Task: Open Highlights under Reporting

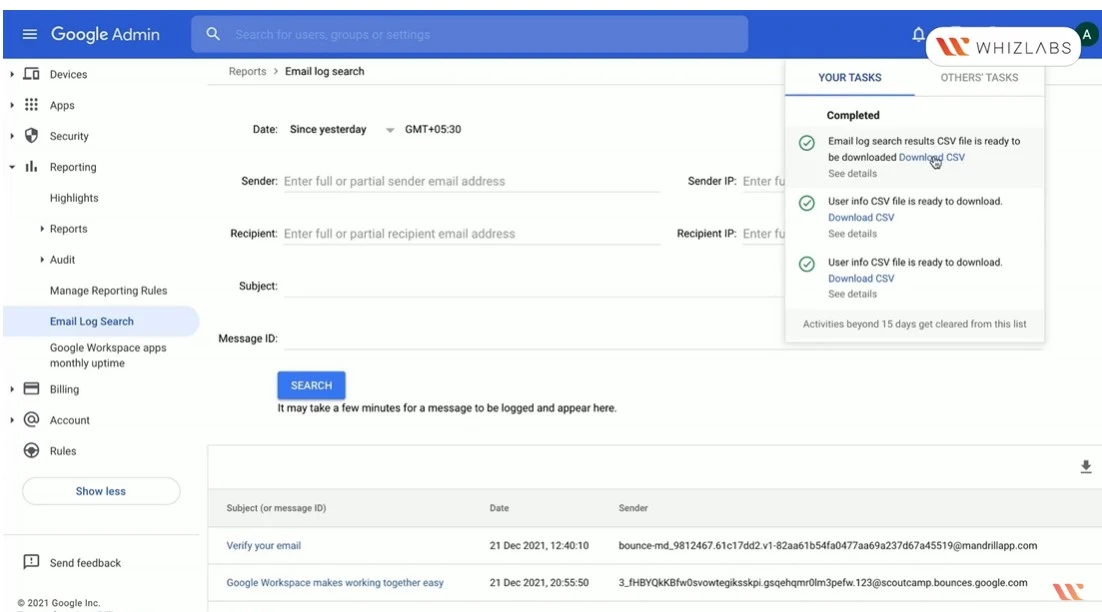Action: coord(74,197)
